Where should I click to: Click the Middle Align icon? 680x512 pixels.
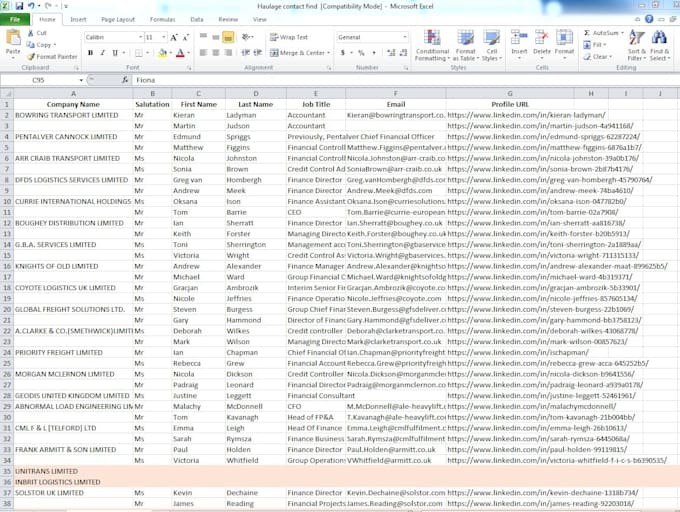pyautogui.click(x=216, y=37)
